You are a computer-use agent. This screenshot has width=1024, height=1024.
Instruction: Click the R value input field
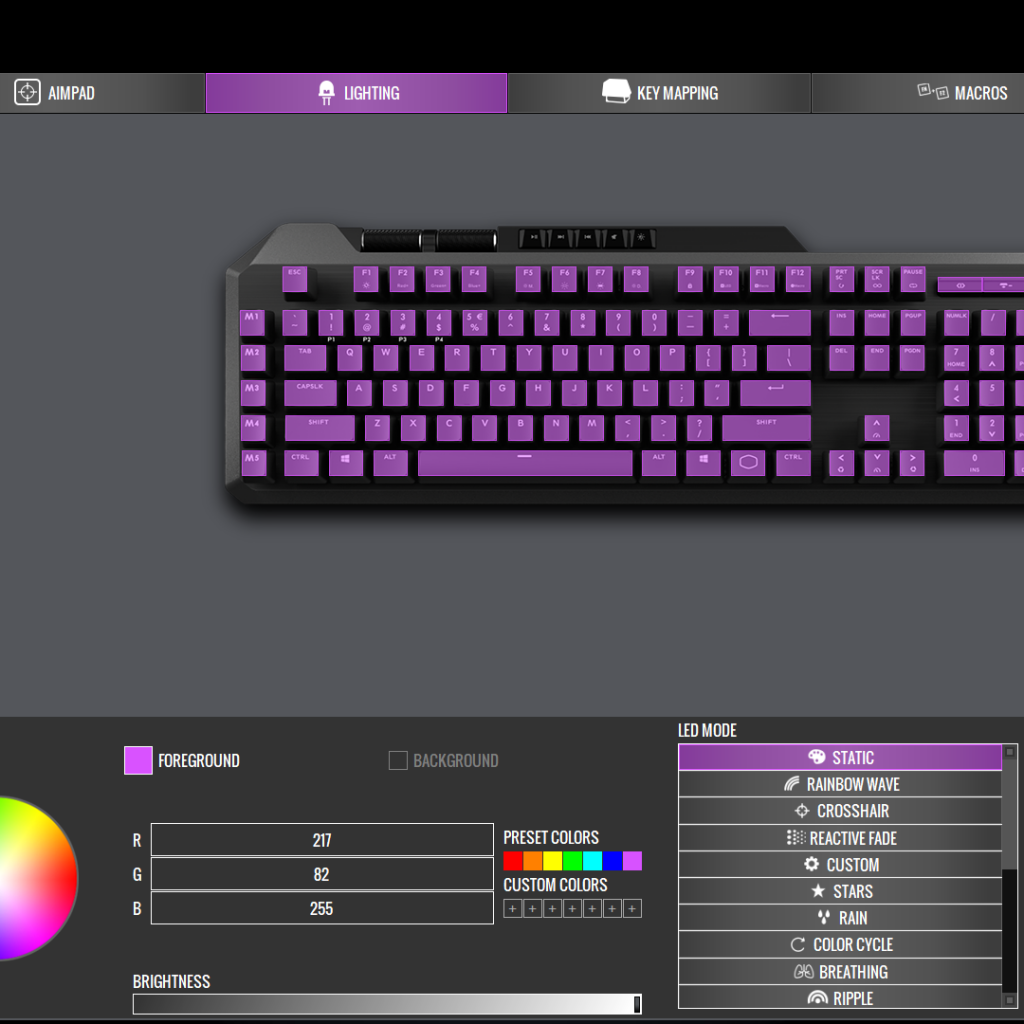pos(322,841)
